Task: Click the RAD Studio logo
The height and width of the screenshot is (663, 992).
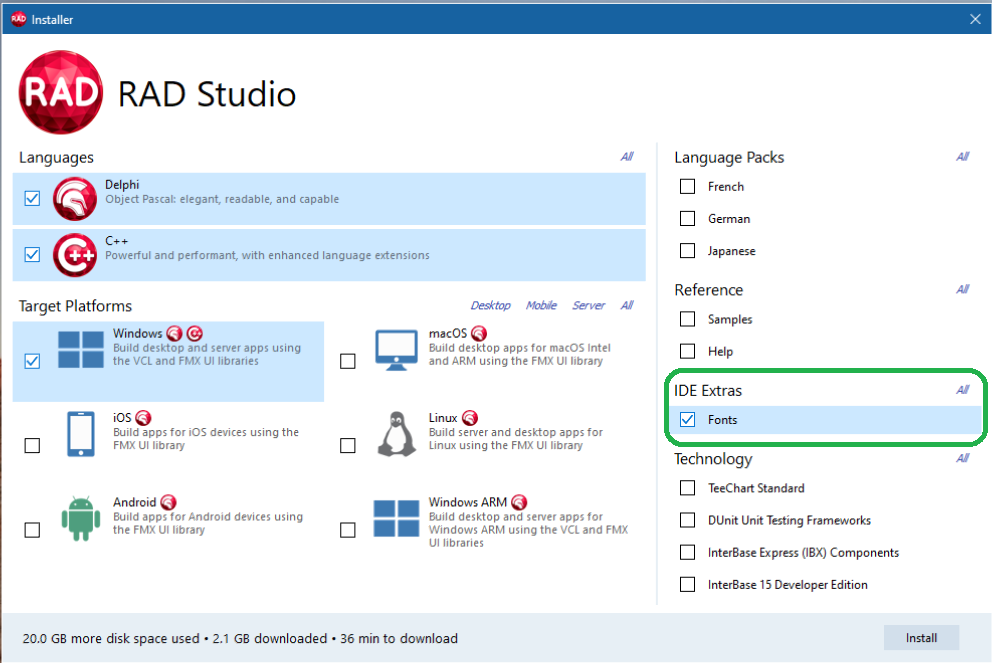Action: (60, 93)
